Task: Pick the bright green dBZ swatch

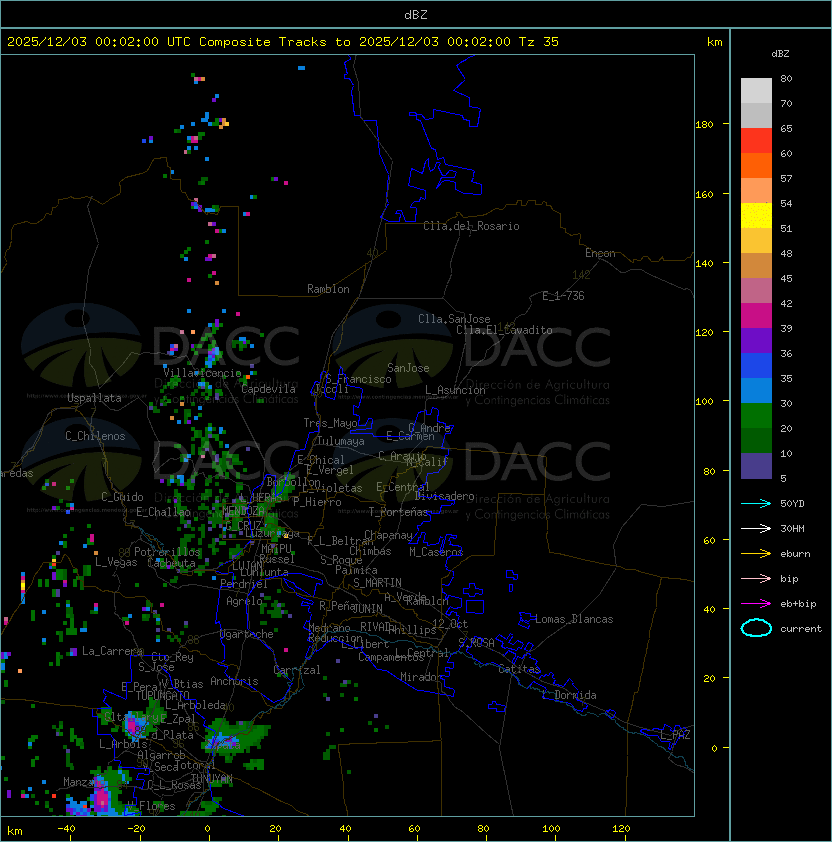Action: coord(756,416)
